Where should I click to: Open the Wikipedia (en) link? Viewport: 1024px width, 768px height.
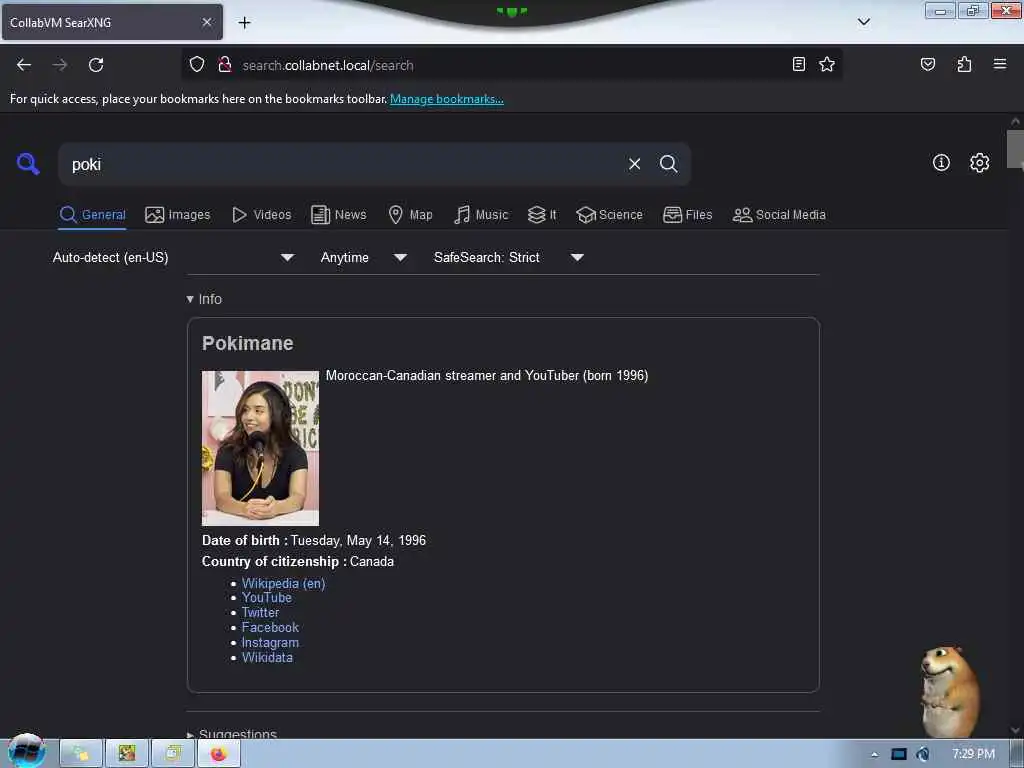(x=283, y=583)
